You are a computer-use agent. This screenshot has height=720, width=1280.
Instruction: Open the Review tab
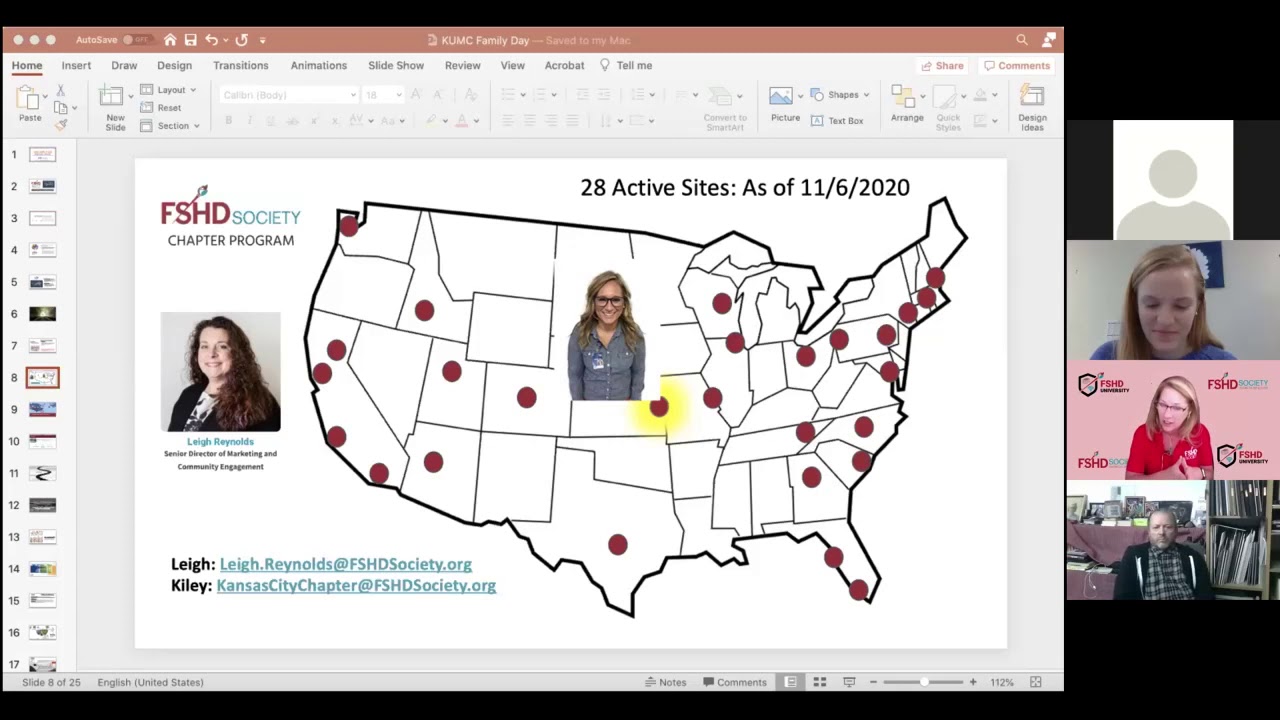(462, 65)
